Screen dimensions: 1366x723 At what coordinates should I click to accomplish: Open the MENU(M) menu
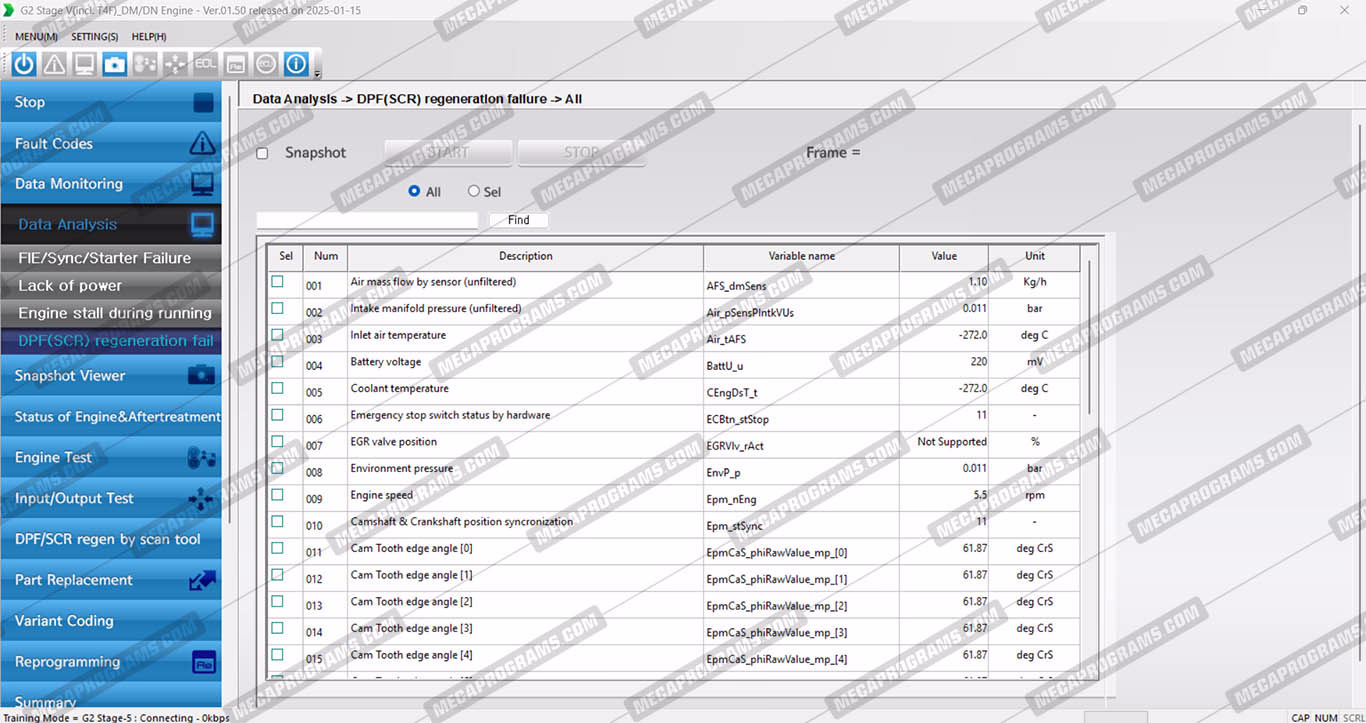36,37
